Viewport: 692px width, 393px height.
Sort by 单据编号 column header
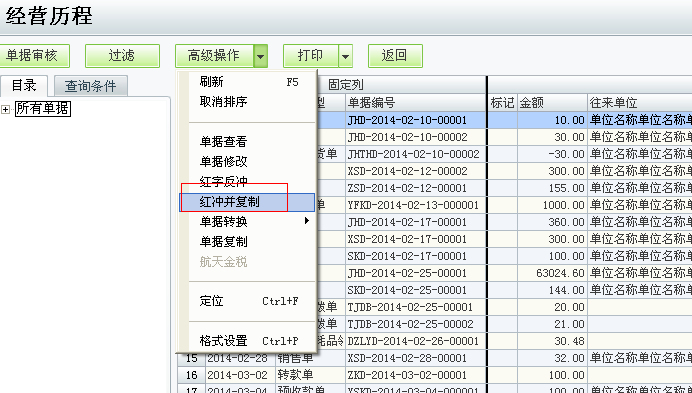click(416, 103)
